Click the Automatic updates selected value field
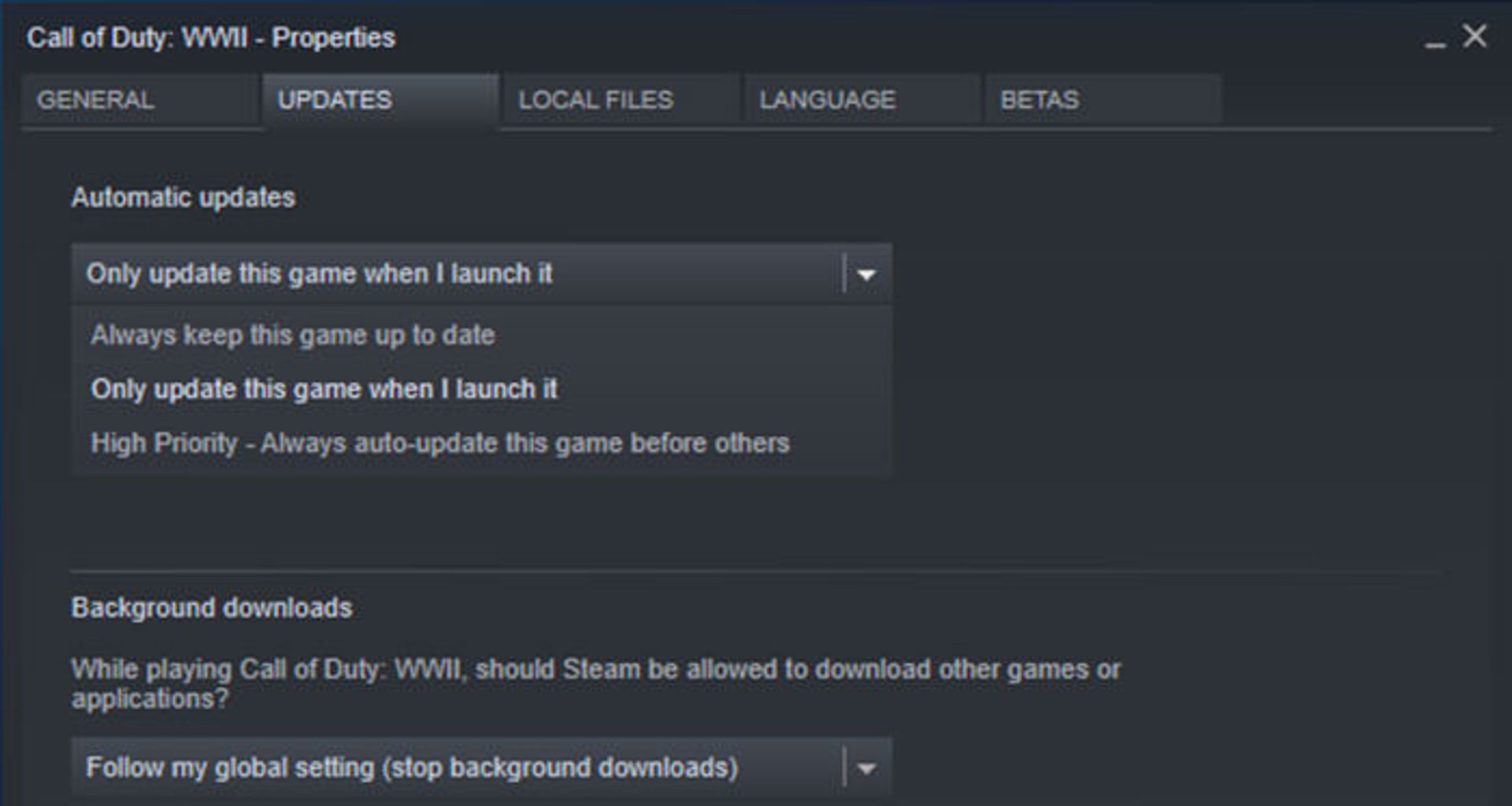This screenshot has width=1512, height=806. (x=481, y=274)
